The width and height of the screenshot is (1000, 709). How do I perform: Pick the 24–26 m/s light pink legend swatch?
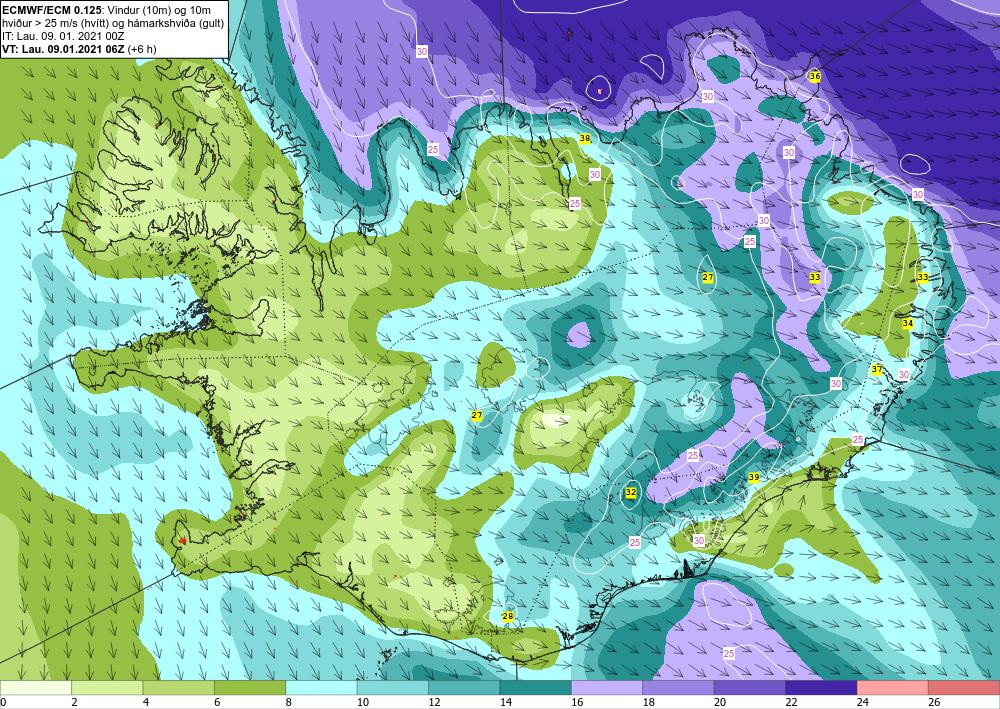[x=893, y=687]
